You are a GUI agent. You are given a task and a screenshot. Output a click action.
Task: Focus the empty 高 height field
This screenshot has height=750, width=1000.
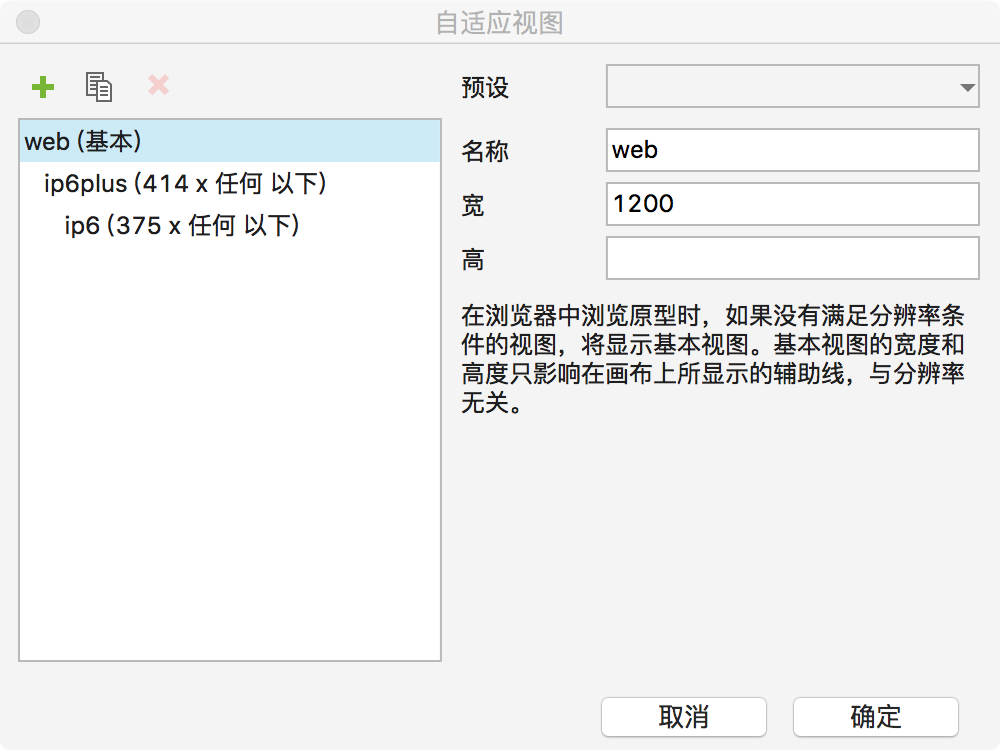793,258
